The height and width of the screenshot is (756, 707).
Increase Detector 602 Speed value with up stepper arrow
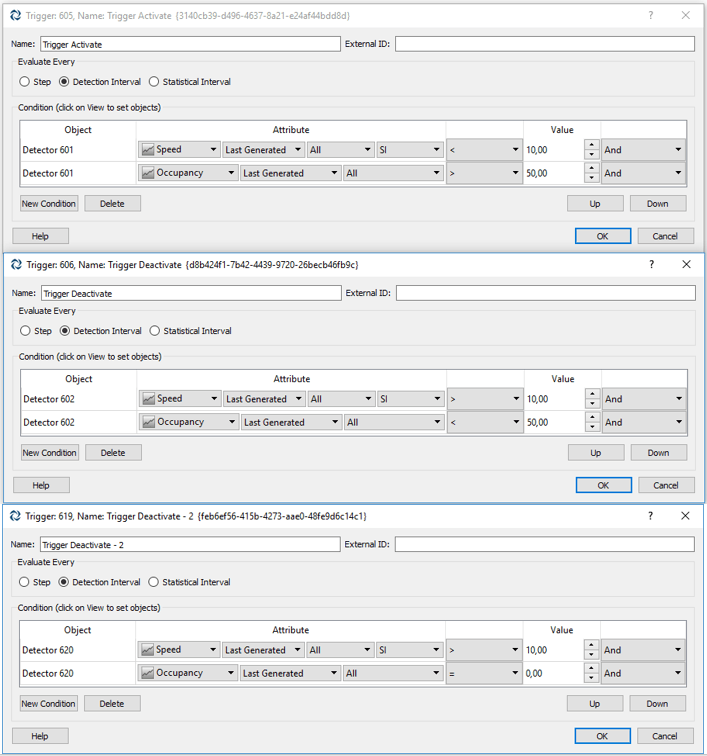(593, 394)
